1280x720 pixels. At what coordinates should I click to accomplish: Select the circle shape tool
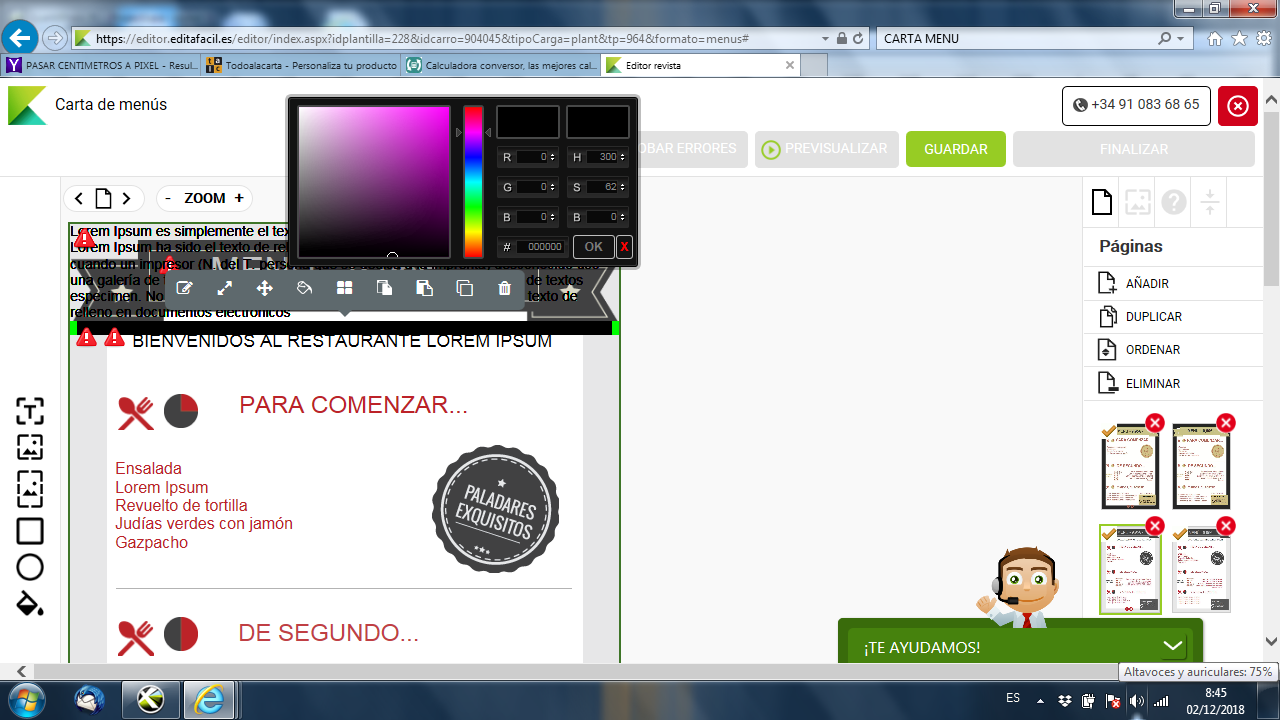click(30, 568)
